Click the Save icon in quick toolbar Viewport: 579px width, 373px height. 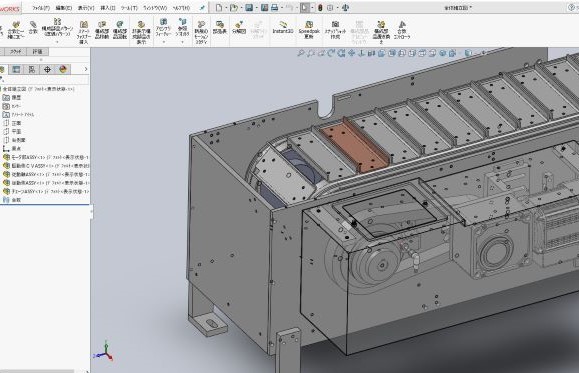coord(249,8)
